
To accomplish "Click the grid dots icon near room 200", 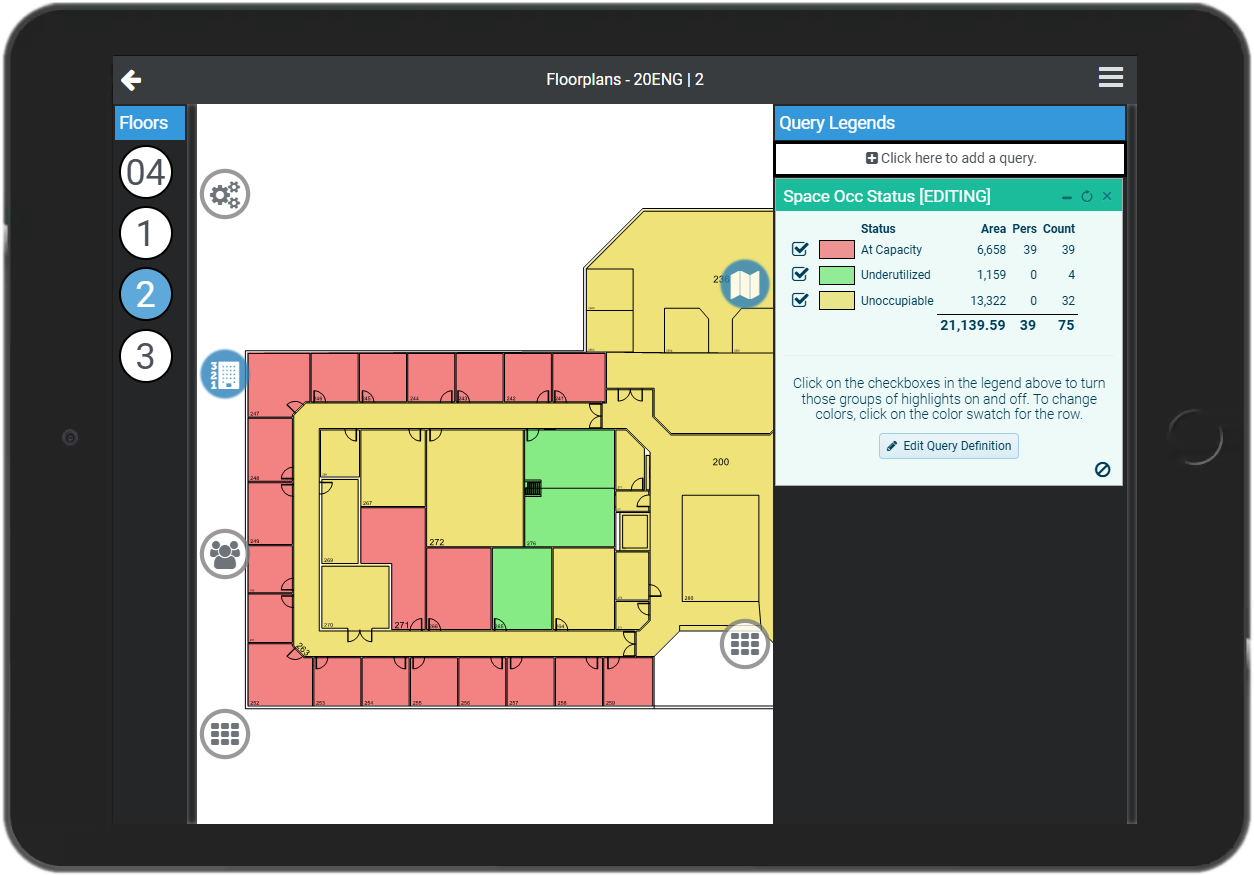I will click(x=745, y=645).
